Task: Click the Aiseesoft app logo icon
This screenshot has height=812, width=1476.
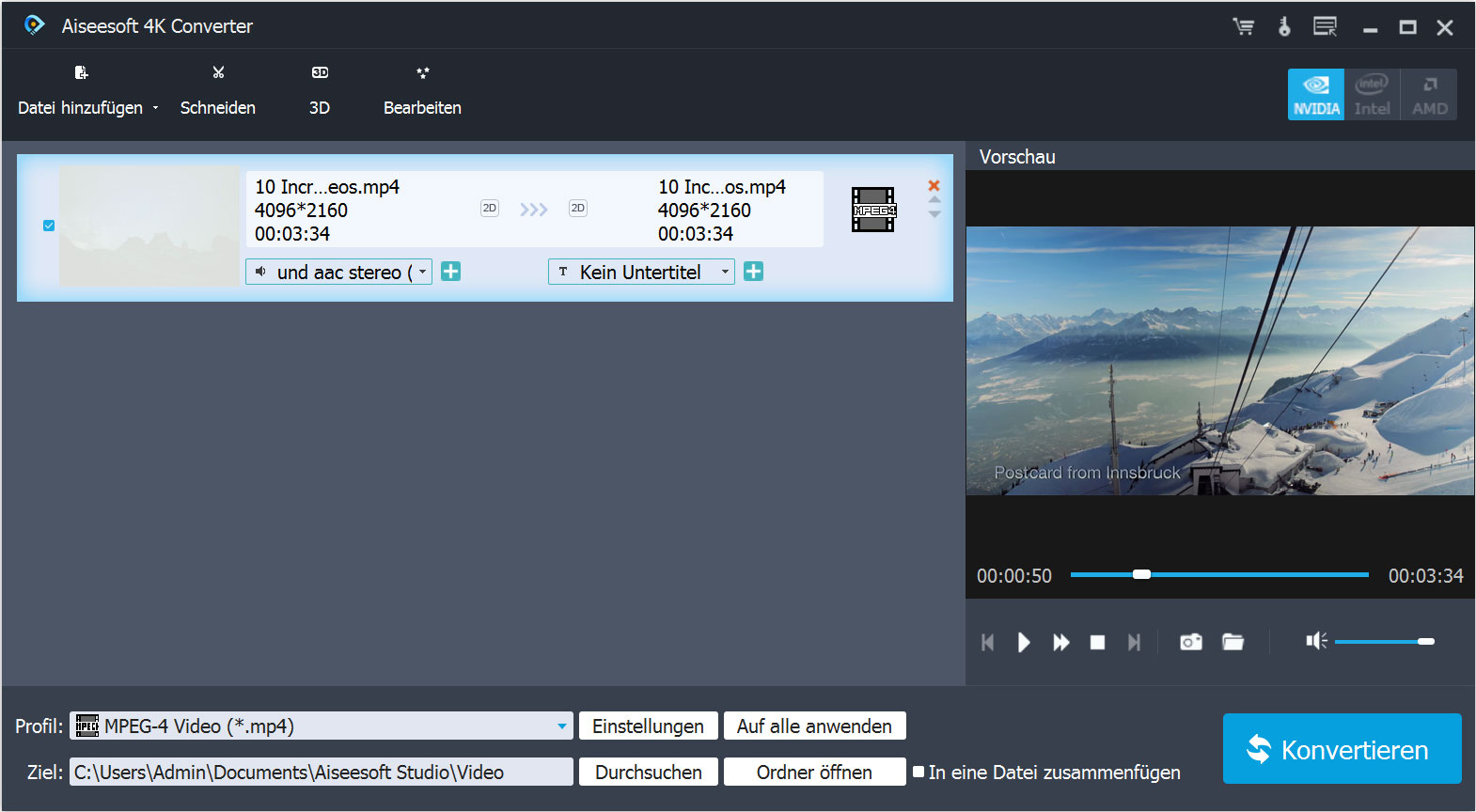Action: (34, 25)
